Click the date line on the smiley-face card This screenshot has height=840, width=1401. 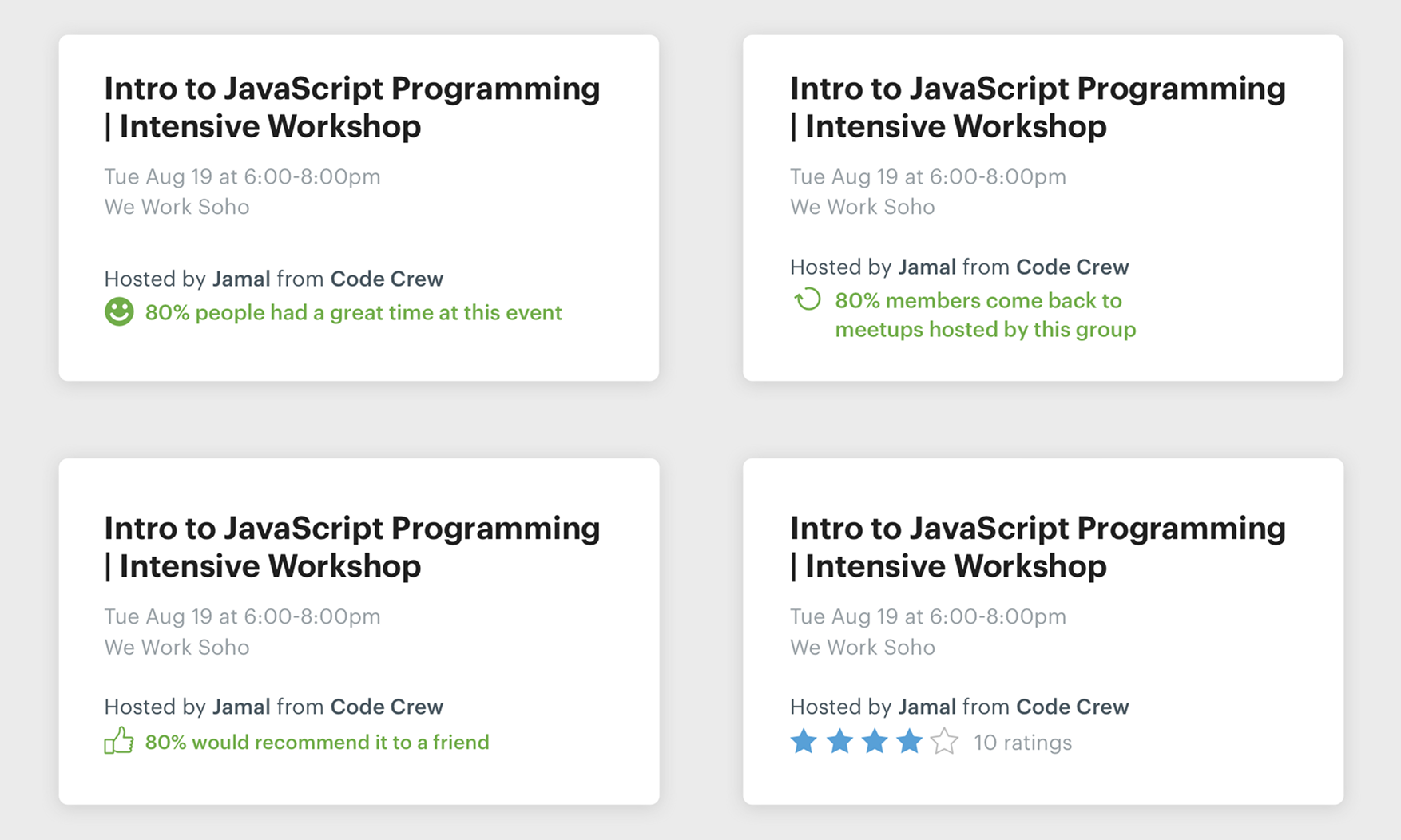242,176
